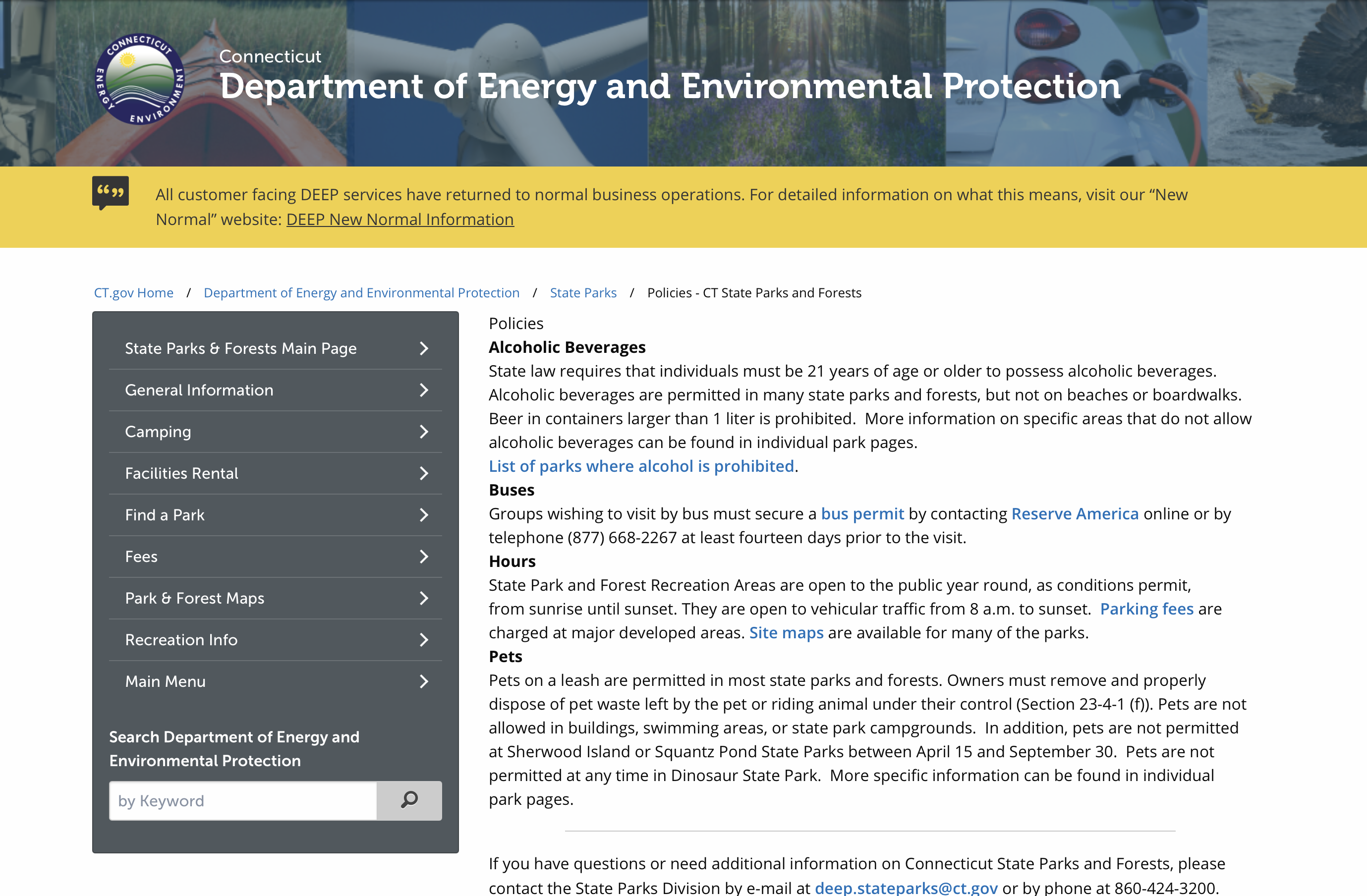This screenshot has height=896, width=1367.
Task: Follow the bus permit link
Action: [861, 513]
